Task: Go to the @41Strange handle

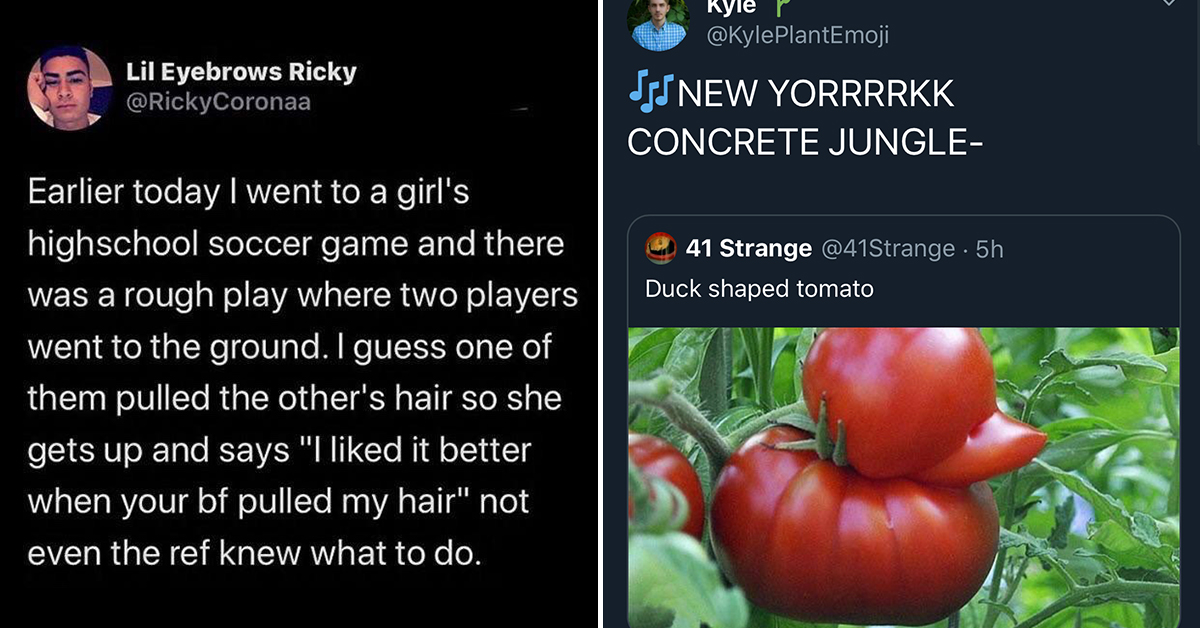Action: point(887,248)
